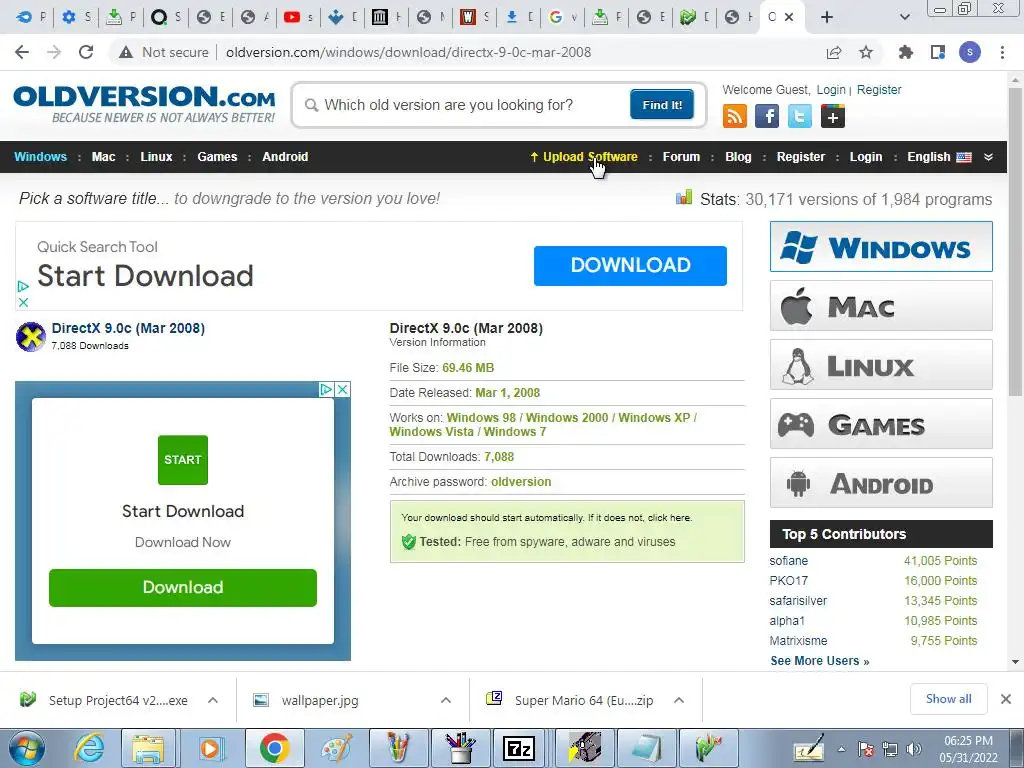The image size is (1024, 768).
Task: Open Forum from the nav bar
Action: (x=681, y=157)
